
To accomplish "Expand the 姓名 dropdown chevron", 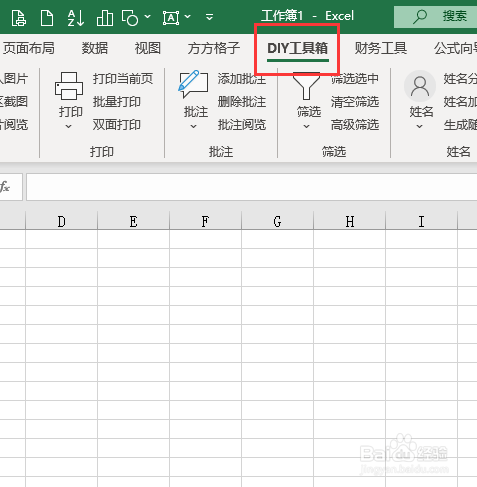I will coord(419,126).
